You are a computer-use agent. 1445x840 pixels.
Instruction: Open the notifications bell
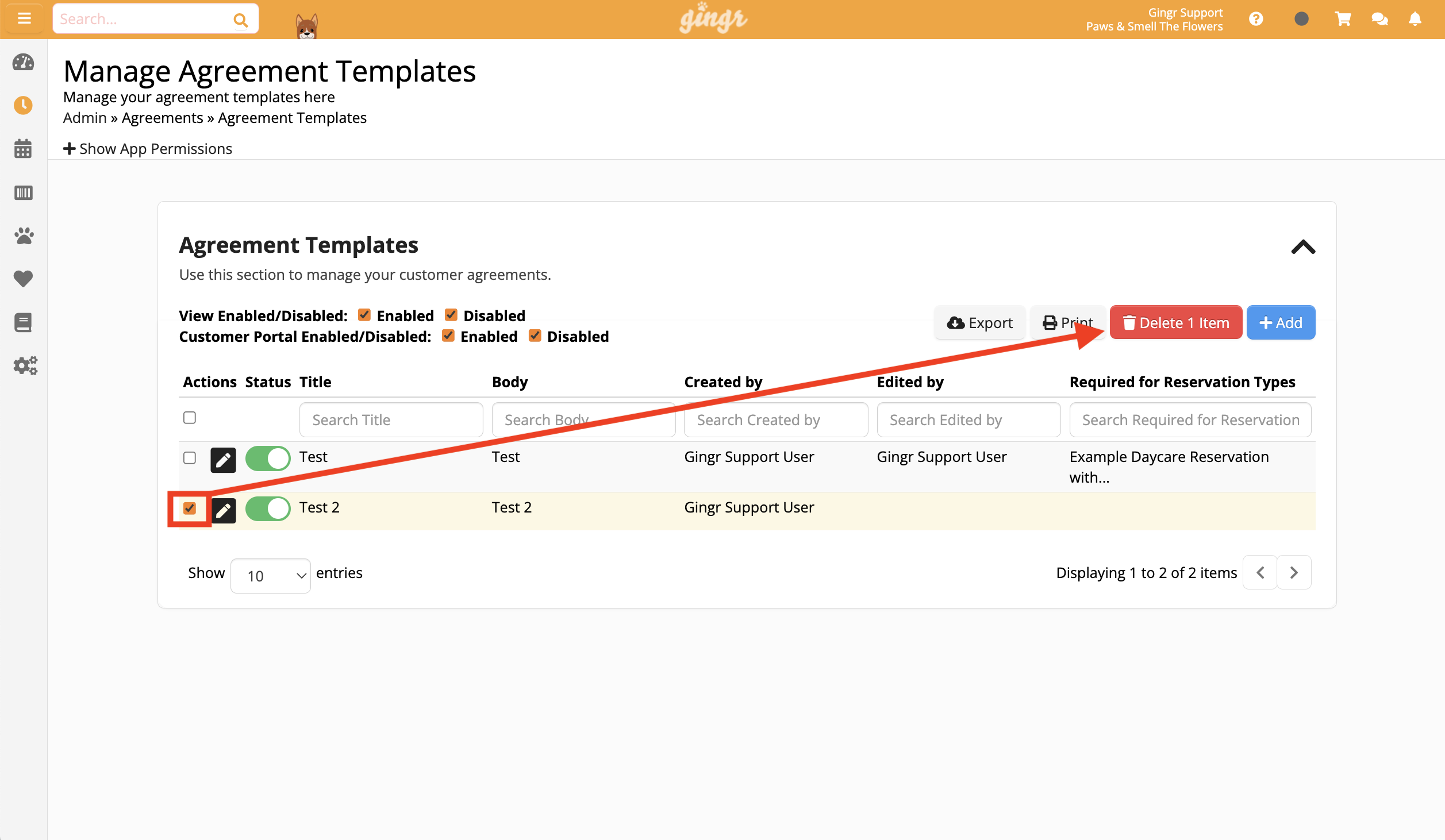(1415, 19)
